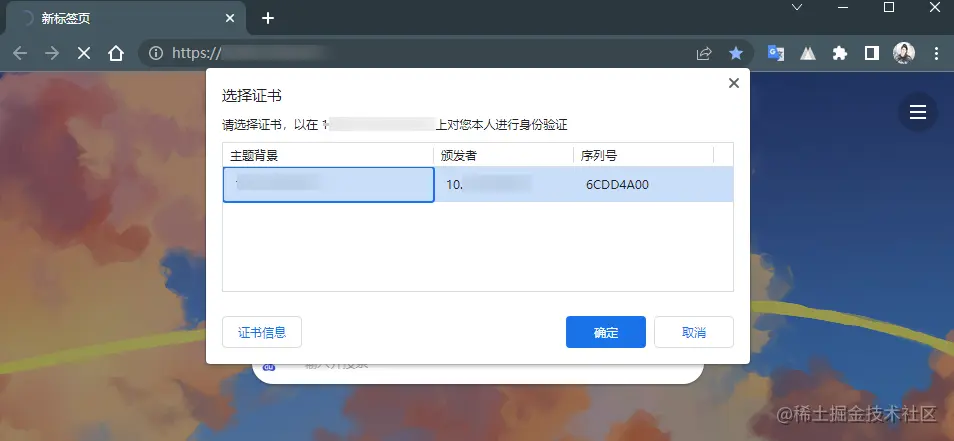Toggle the browser side panel
Image resolution: width=954 pixels, height=441 pixels.
pyautogui.click(x=872, y=54)
